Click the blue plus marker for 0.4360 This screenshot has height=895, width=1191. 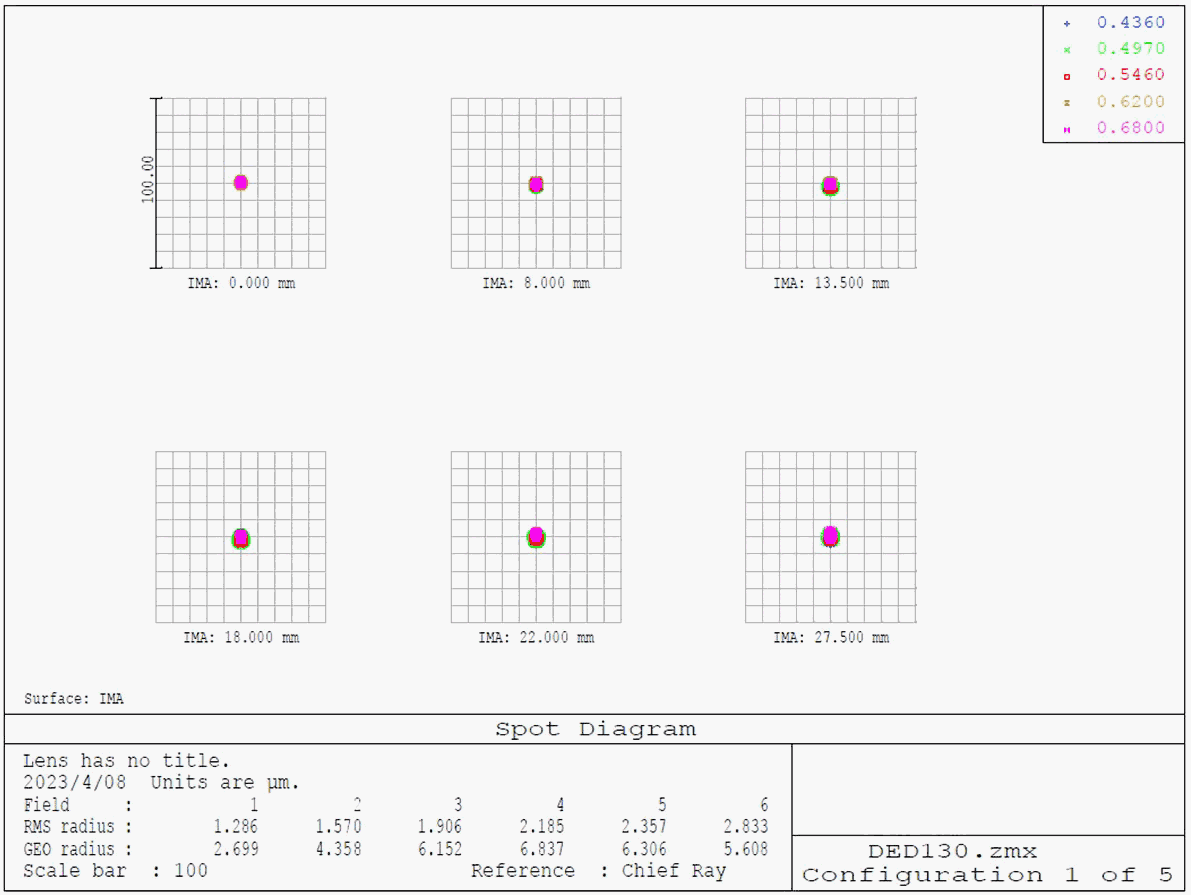tap(1067, 23)
